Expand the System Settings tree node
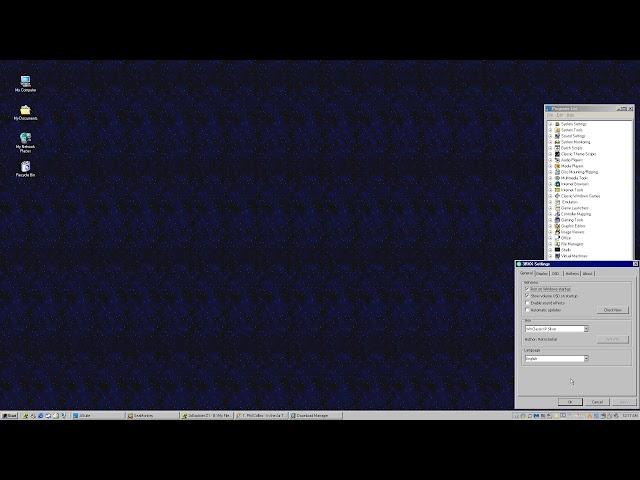 (x=550, y=124)
